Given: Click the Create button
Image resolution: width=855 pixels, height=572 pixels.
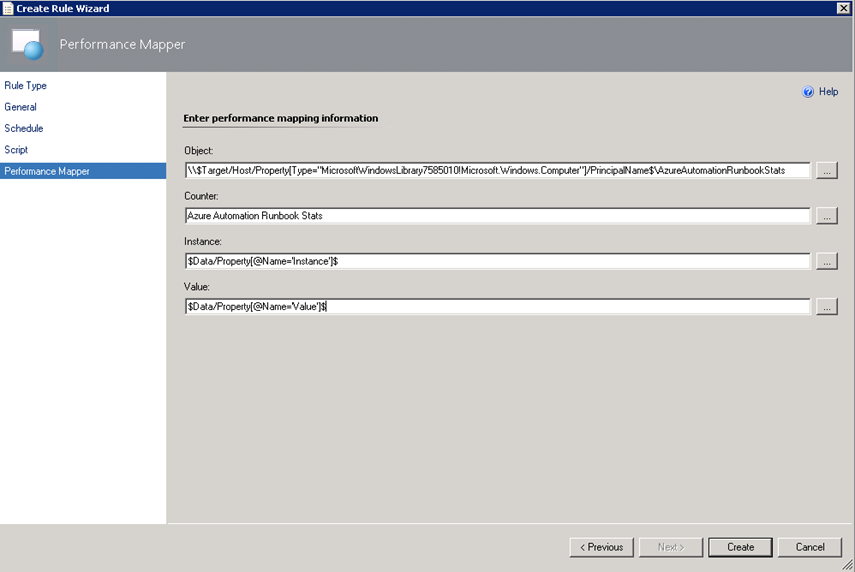Looking at the screenshot, I should point(740,547).
